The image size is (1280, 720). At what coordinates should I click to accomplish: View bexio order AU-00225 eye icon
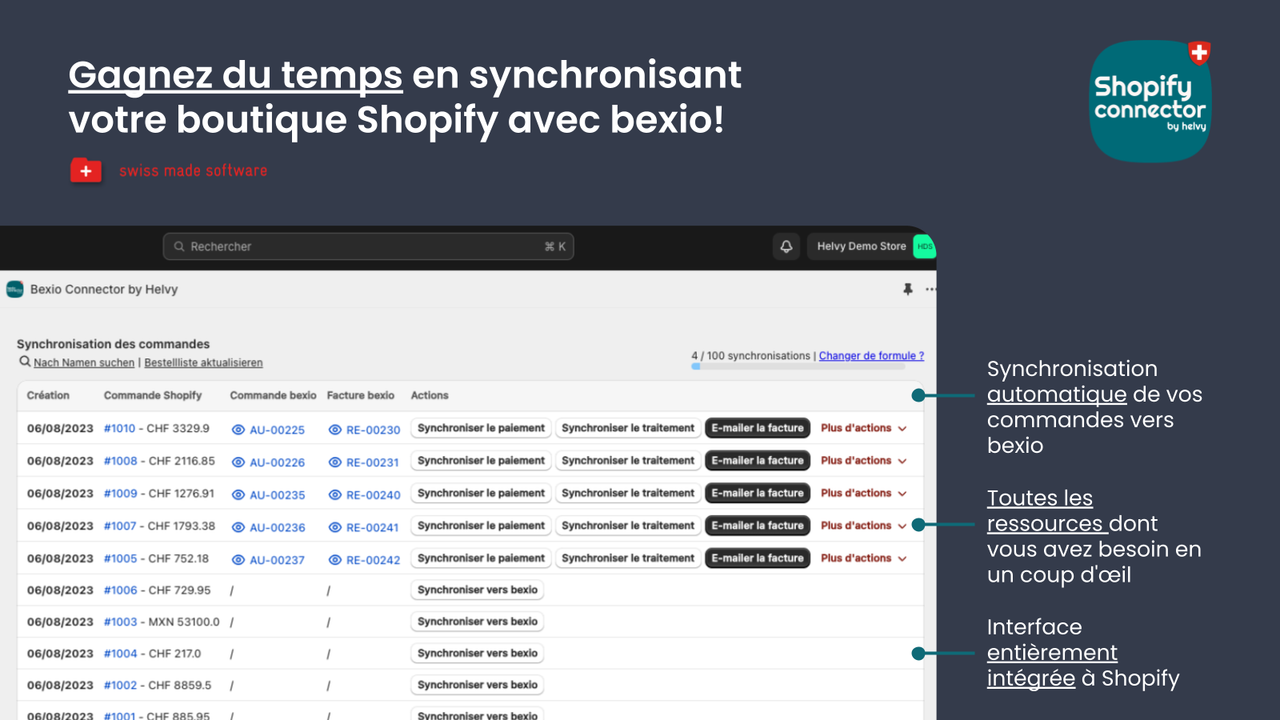coord(238,430)
